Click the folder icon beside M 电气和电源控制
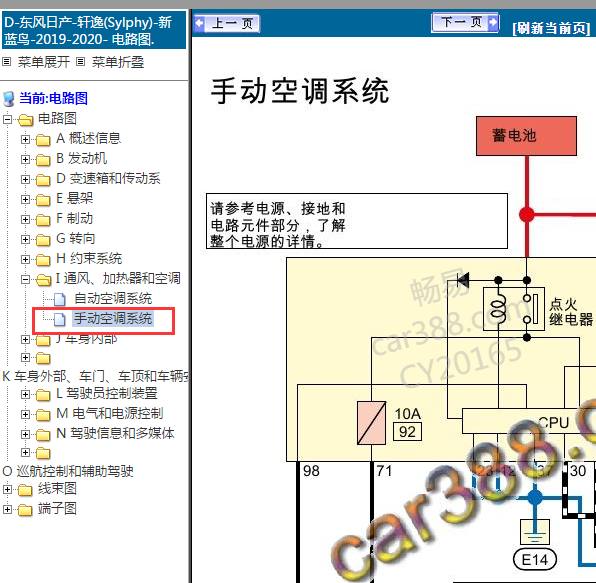This screenshot has width=596, height=583. (43, 415)
